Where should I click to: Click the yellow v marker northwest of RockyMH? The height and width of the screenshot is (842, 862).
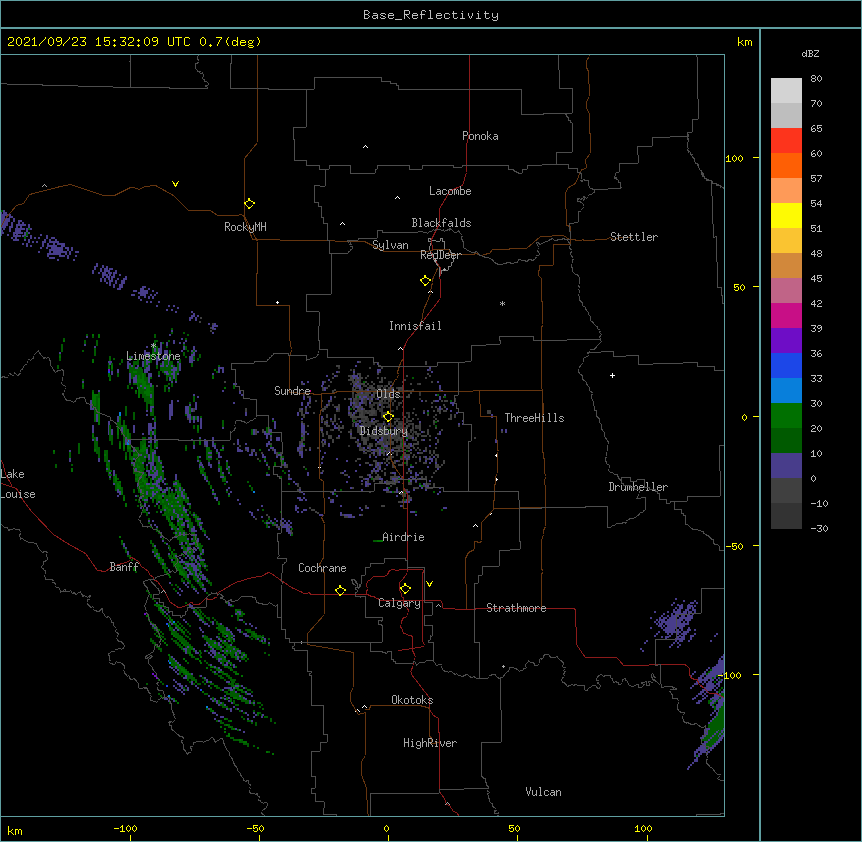(x=175, y=184)
